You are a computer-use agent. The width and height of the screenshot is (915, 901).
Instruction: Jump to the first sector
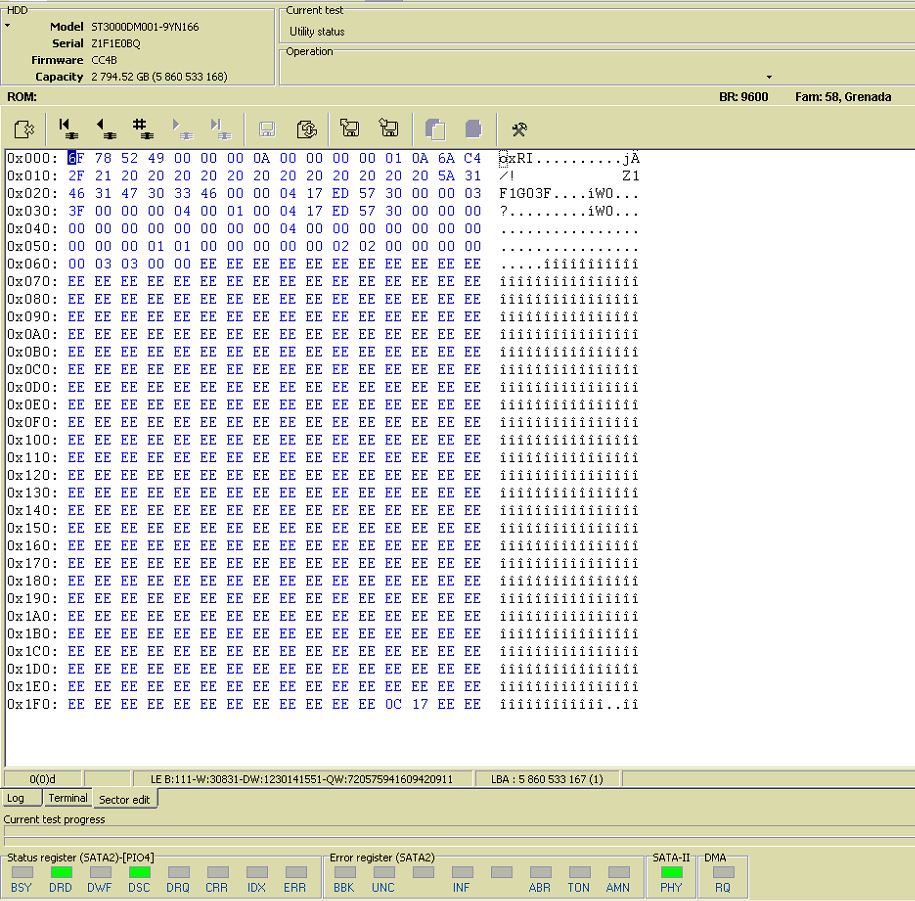68,129
